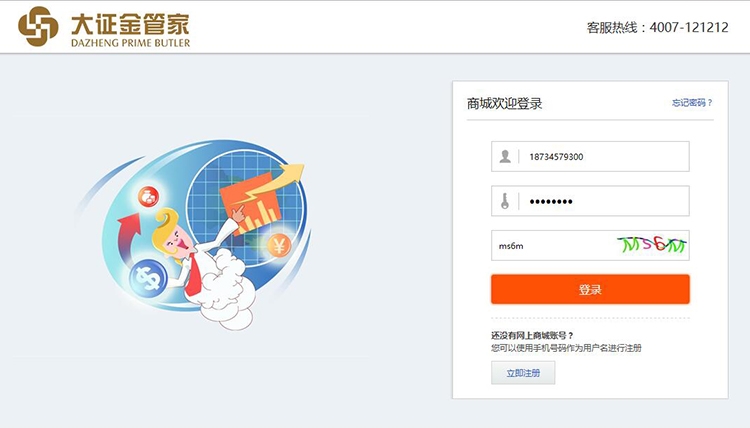Focus the username field showing 18734579300
The width and height of the screenshot is (750, 428).
[x=590, y=156]
